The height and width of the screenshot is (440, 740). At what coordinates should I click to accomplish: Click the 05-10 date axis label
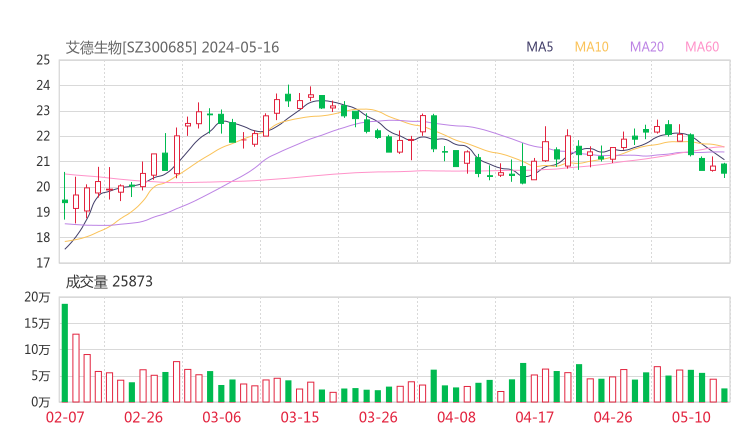click(x=691, y=417)
